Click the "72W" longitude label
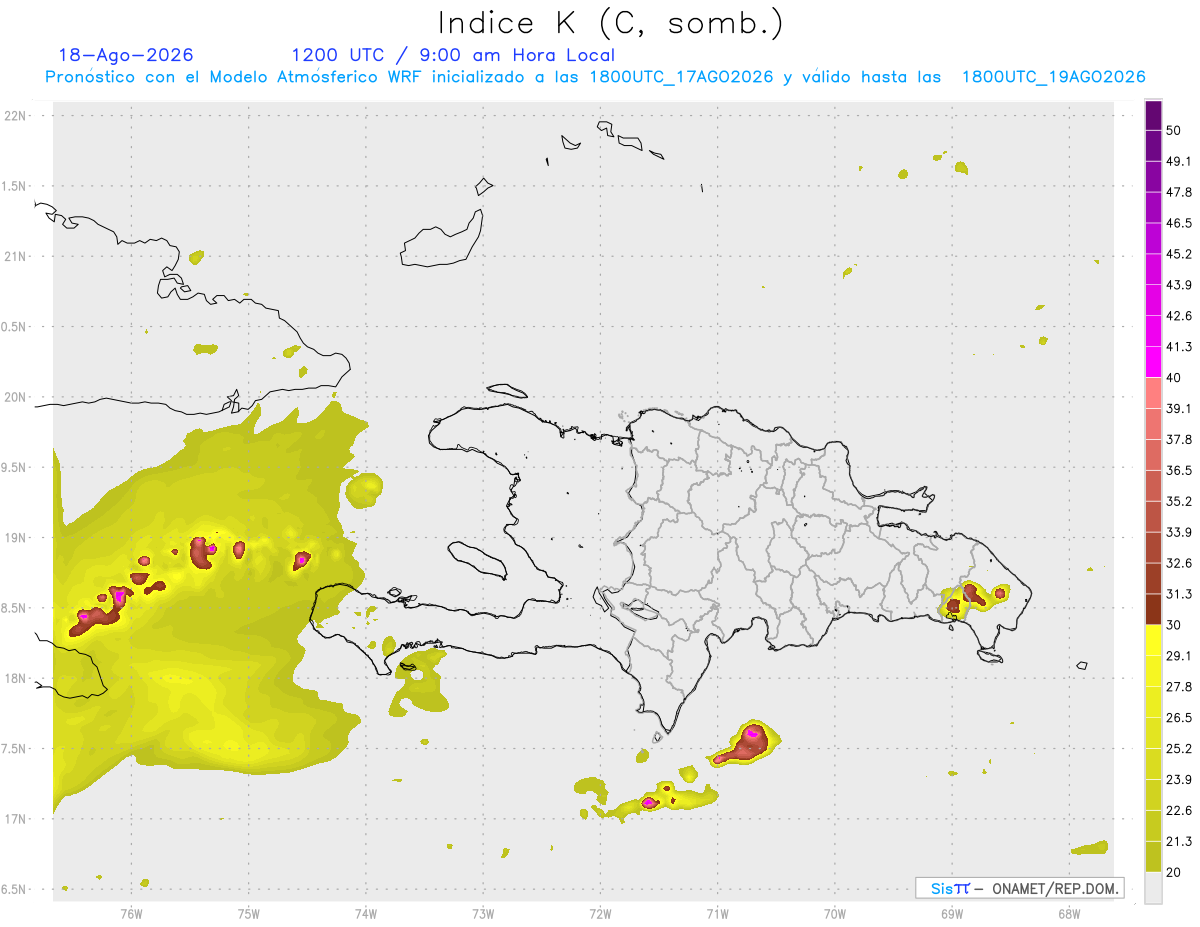This screenshot has height=927, width=1200. (600, 913)
